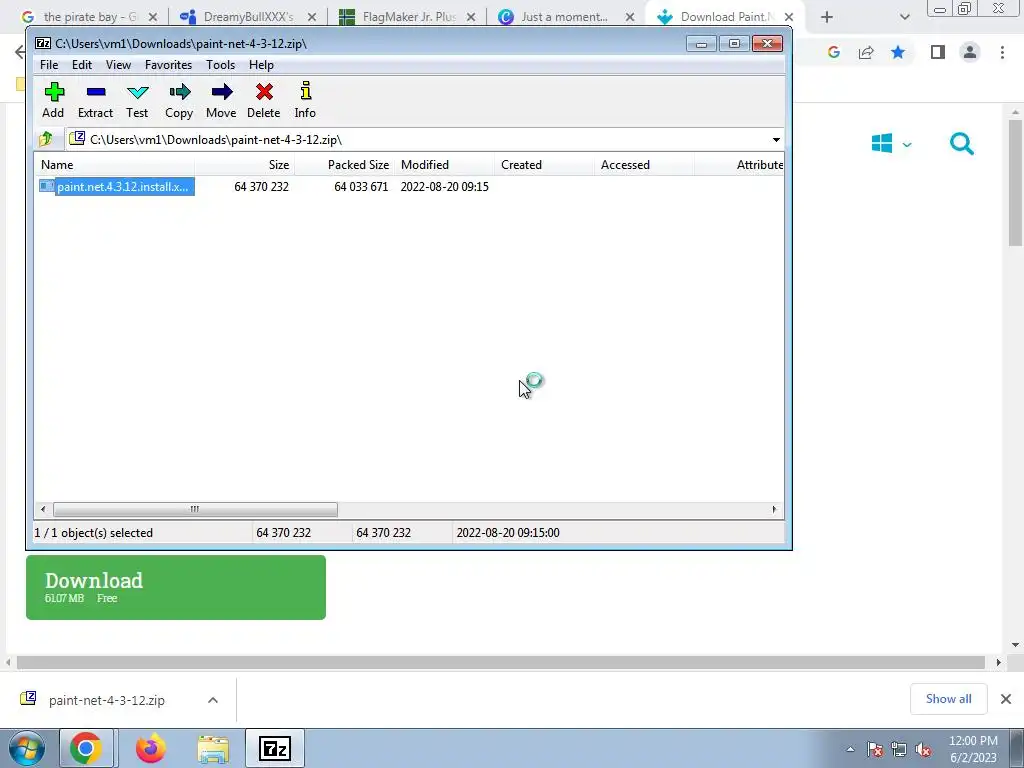
Task: Open Chrome tab search dropdown
Action: click(x=904, y=17)
